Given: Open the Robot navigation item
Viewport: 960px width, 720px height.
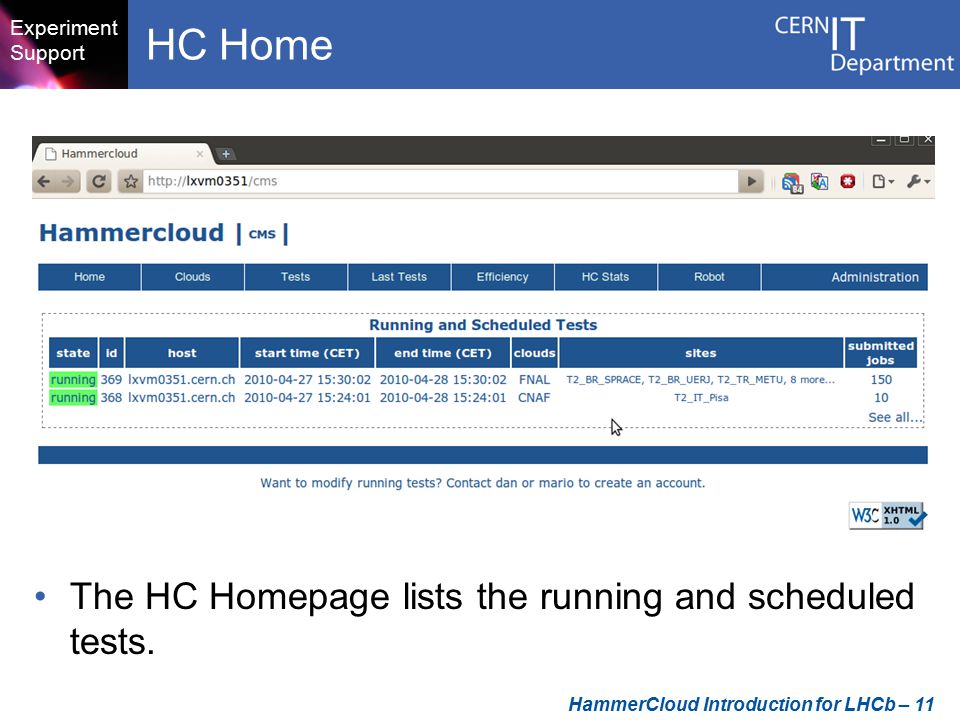Looking at the screenshot, I should click(709, 277).
